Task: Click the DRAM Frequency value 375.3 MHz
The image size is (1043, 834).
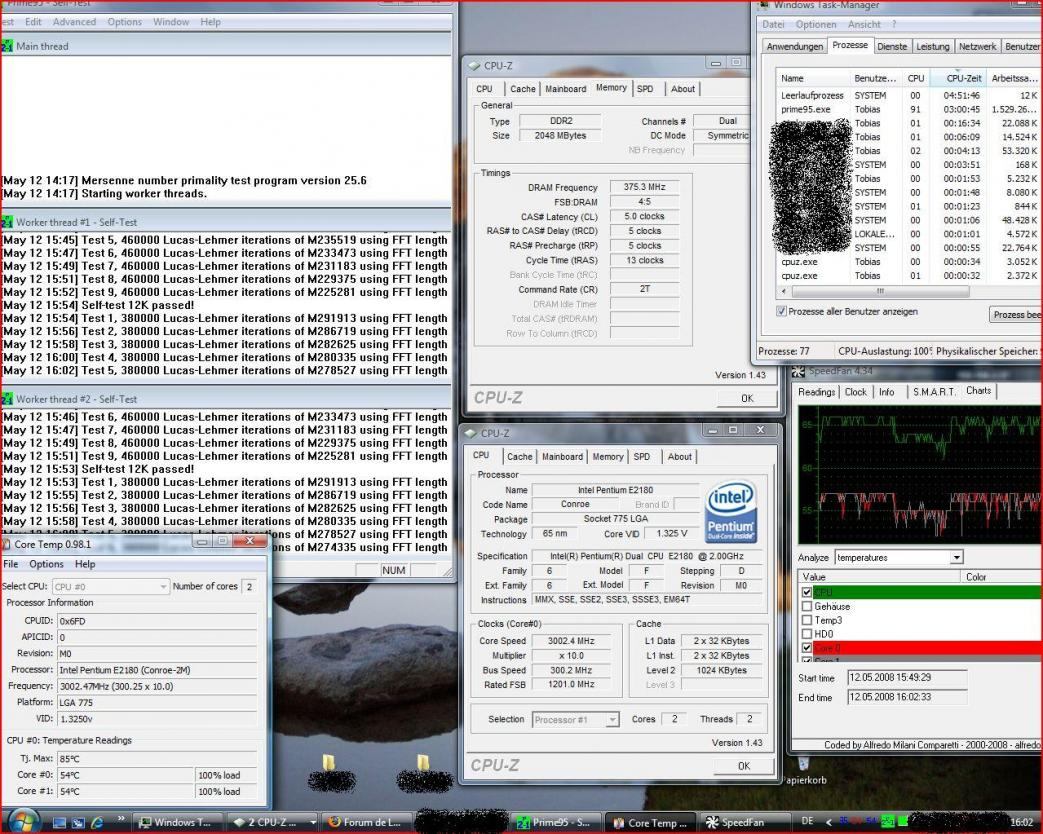Action: point(644,187)
